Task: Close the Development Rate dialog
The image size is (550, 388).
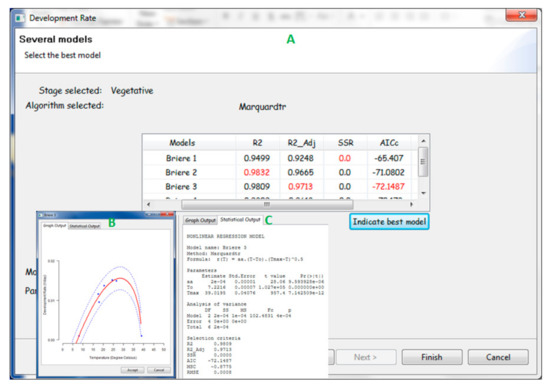Action: point(521,15)
